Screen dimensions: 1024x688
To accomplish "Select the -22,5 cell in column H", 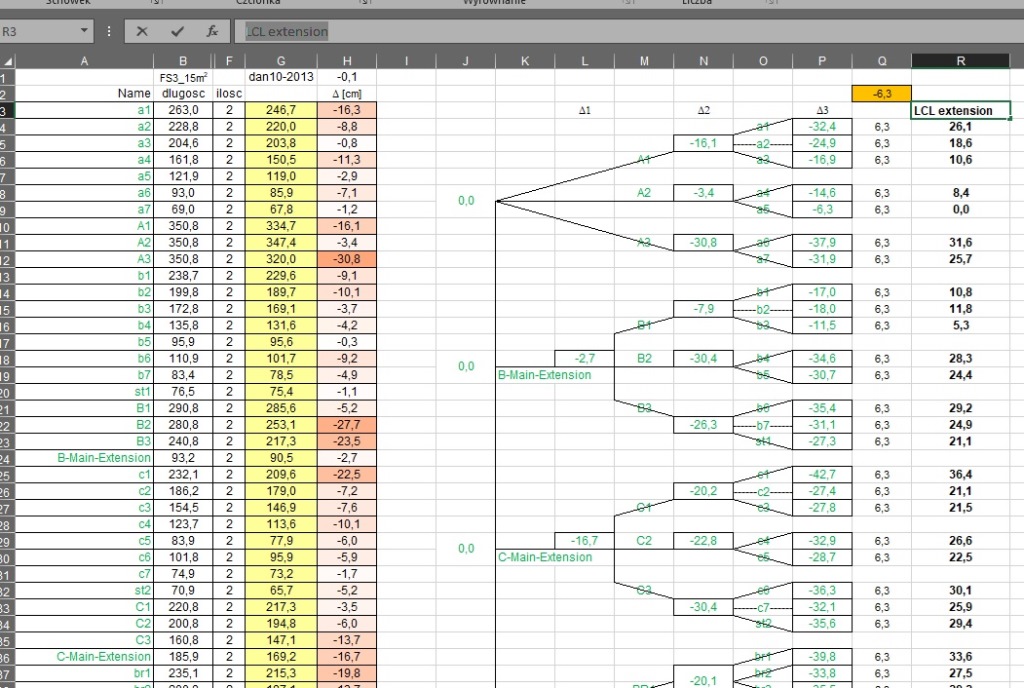I will 347,475.
